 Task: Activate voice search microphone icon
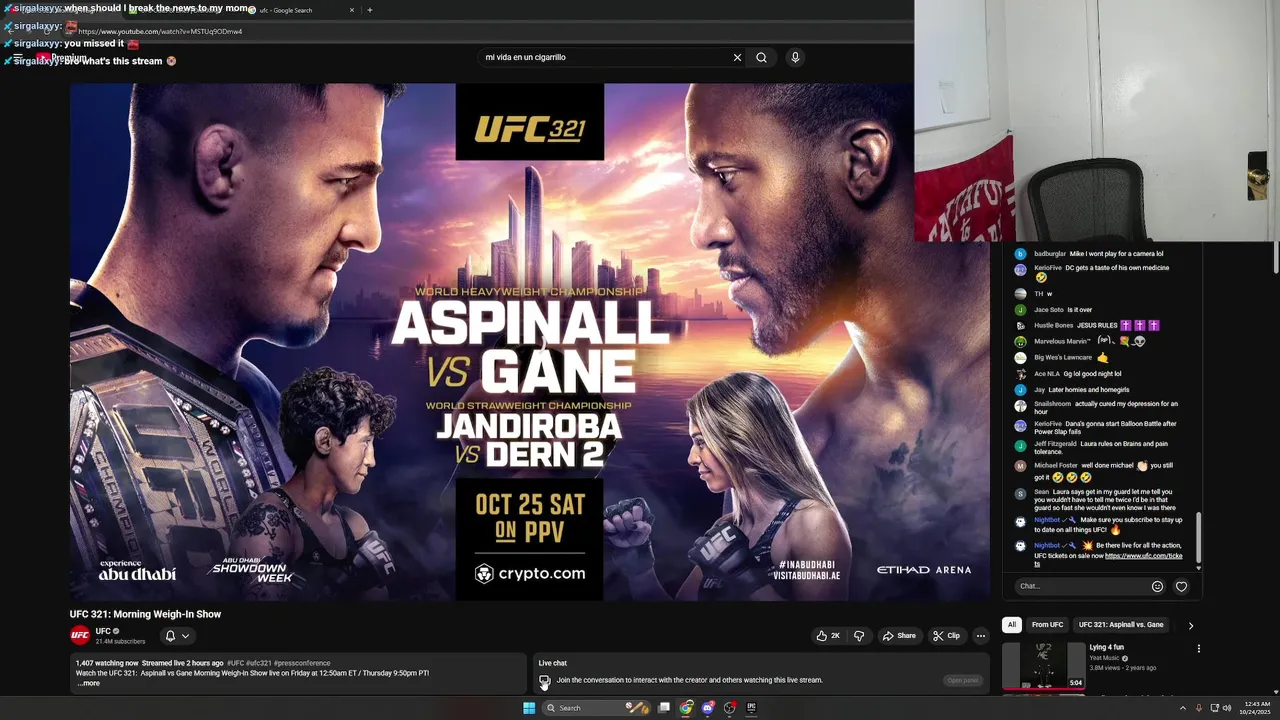point(795,57)
